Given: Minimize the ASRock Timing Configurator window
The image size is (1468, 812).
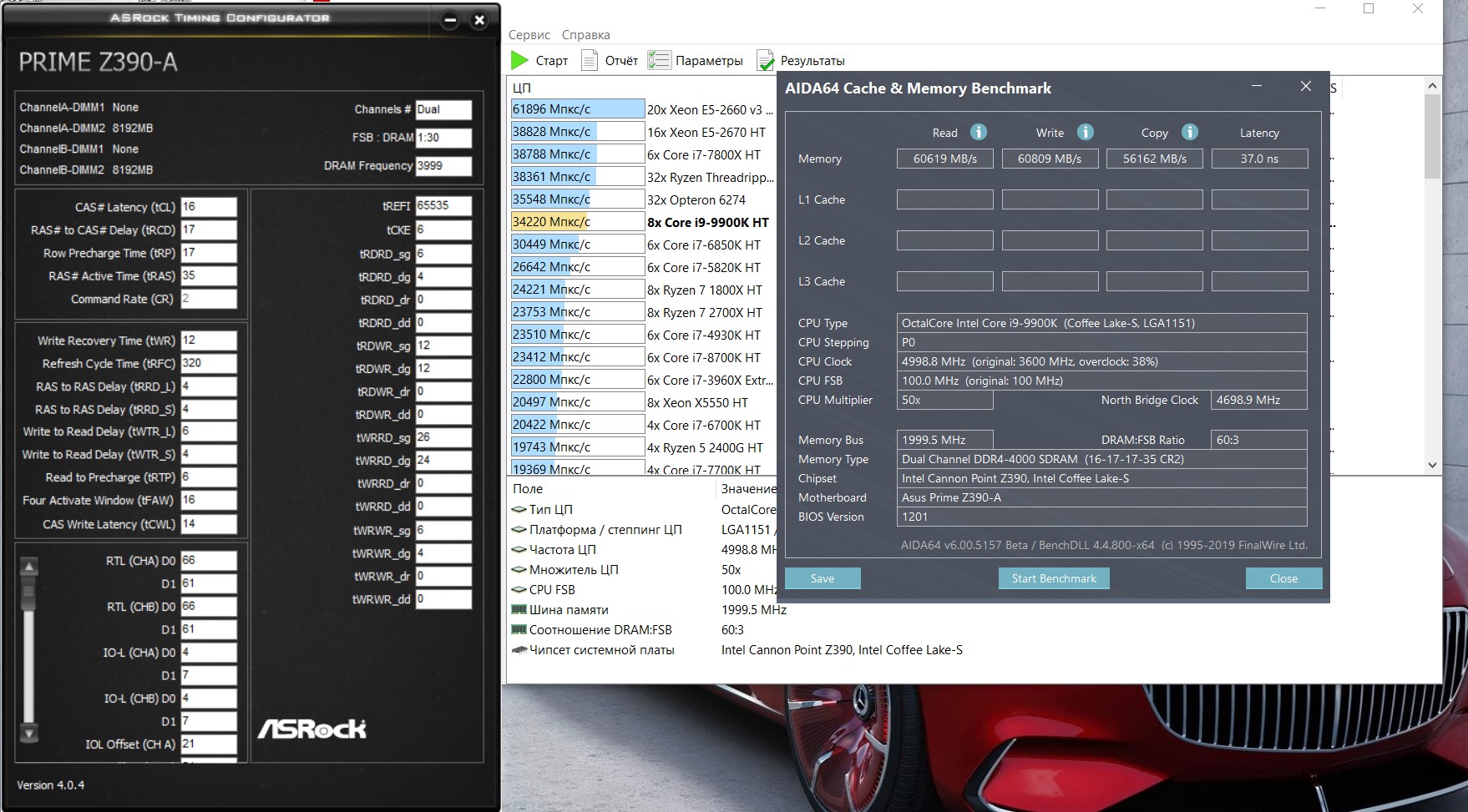Looking at the screenshot, I should [x=450, y=20].
